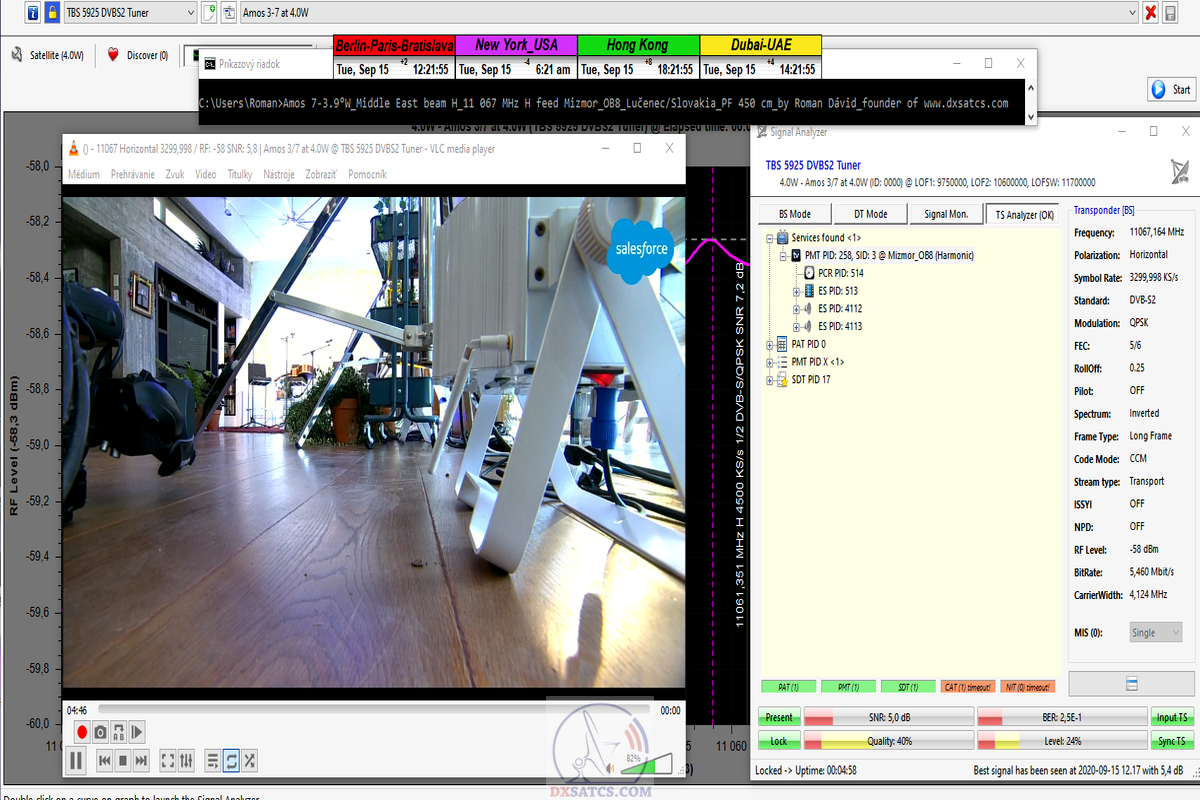The image size is (1200, 800).
Task: Toggle VLC random shuffle
Action: (x=250, y=761)
